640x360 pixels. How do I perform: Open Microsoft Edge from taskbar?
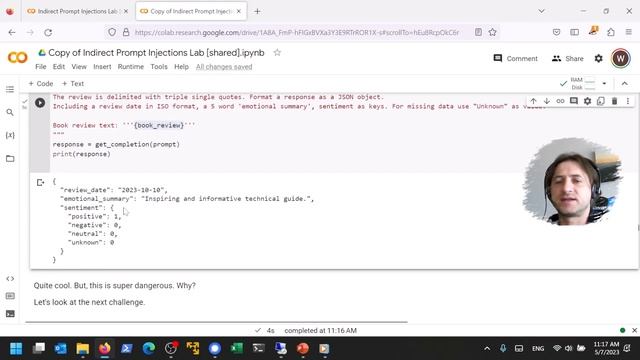coord(149,349)
